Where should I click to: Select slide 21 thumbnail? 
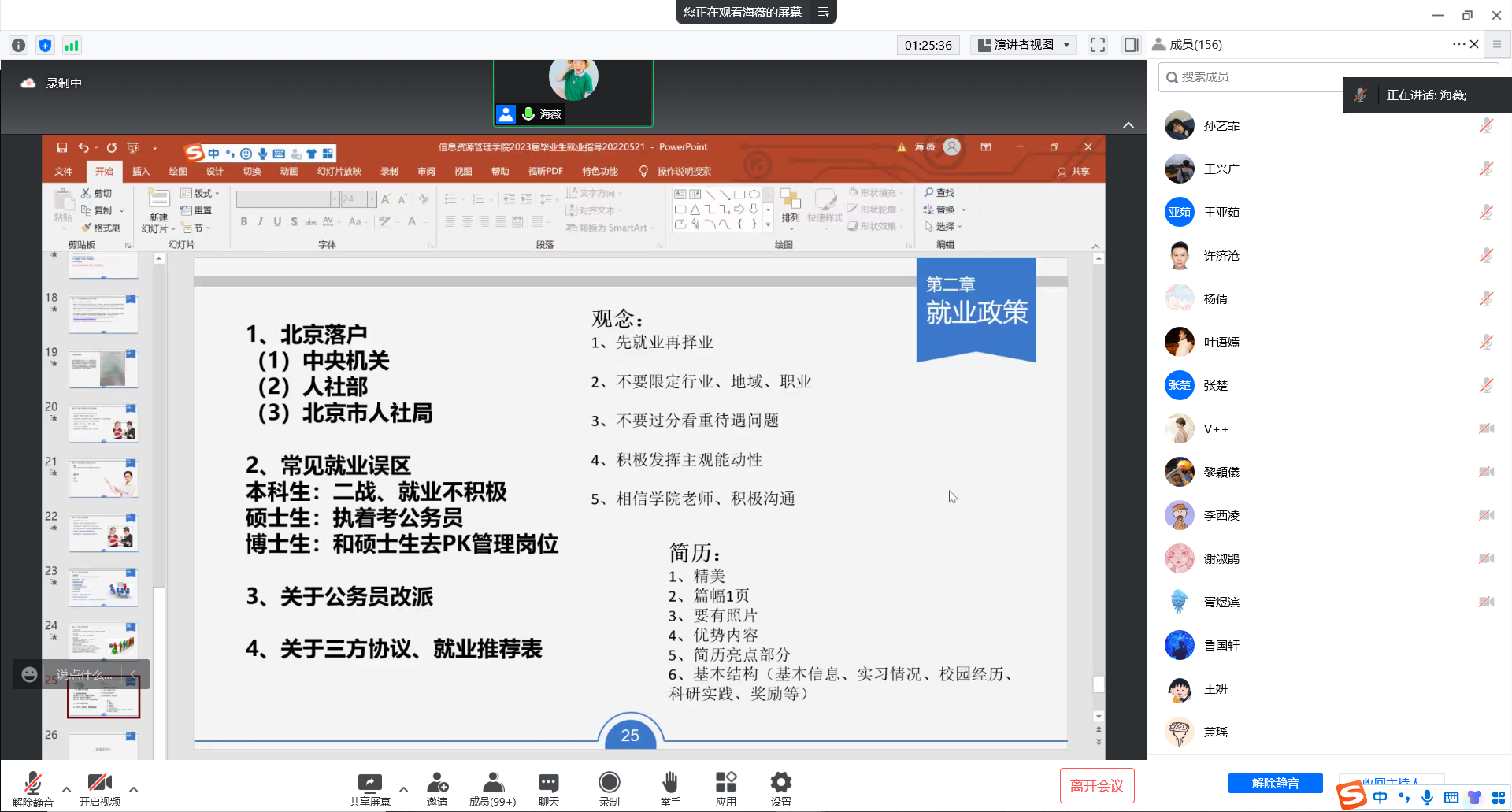coord(103,477)
